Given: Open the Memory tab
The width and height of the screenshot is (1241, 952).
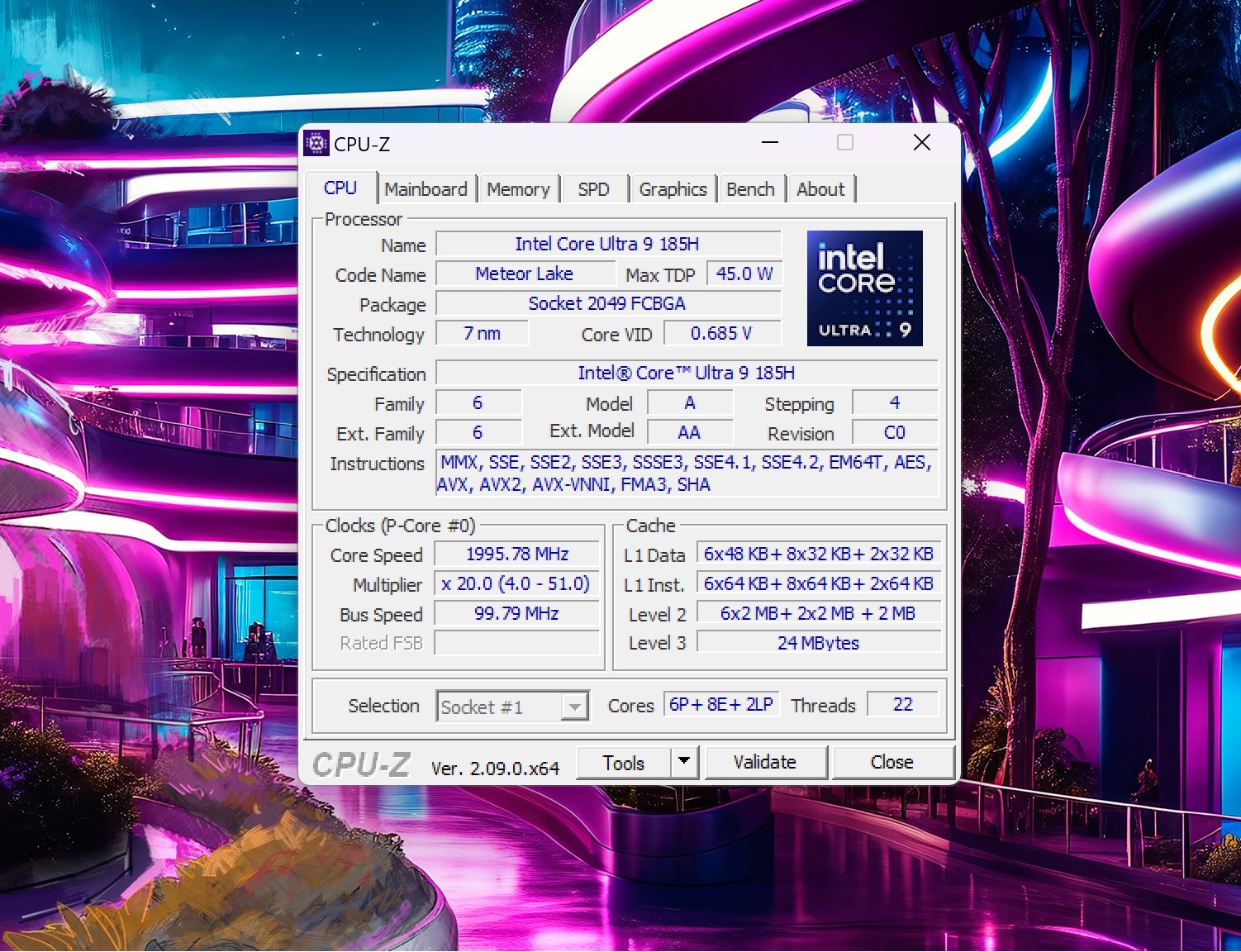Looking at the screenshot, I should (x=518, y=189).
